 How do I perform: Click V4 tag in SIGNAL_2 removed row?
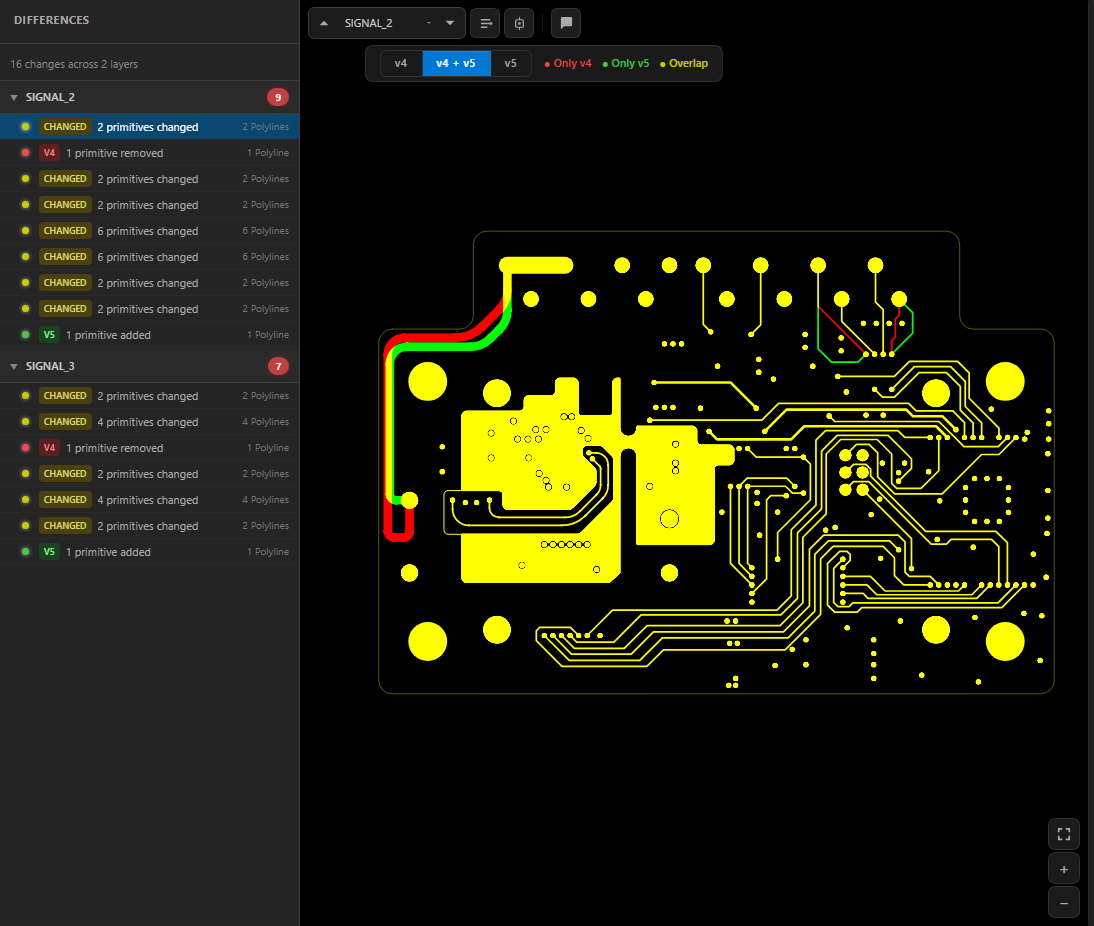[x=49, y=153]
